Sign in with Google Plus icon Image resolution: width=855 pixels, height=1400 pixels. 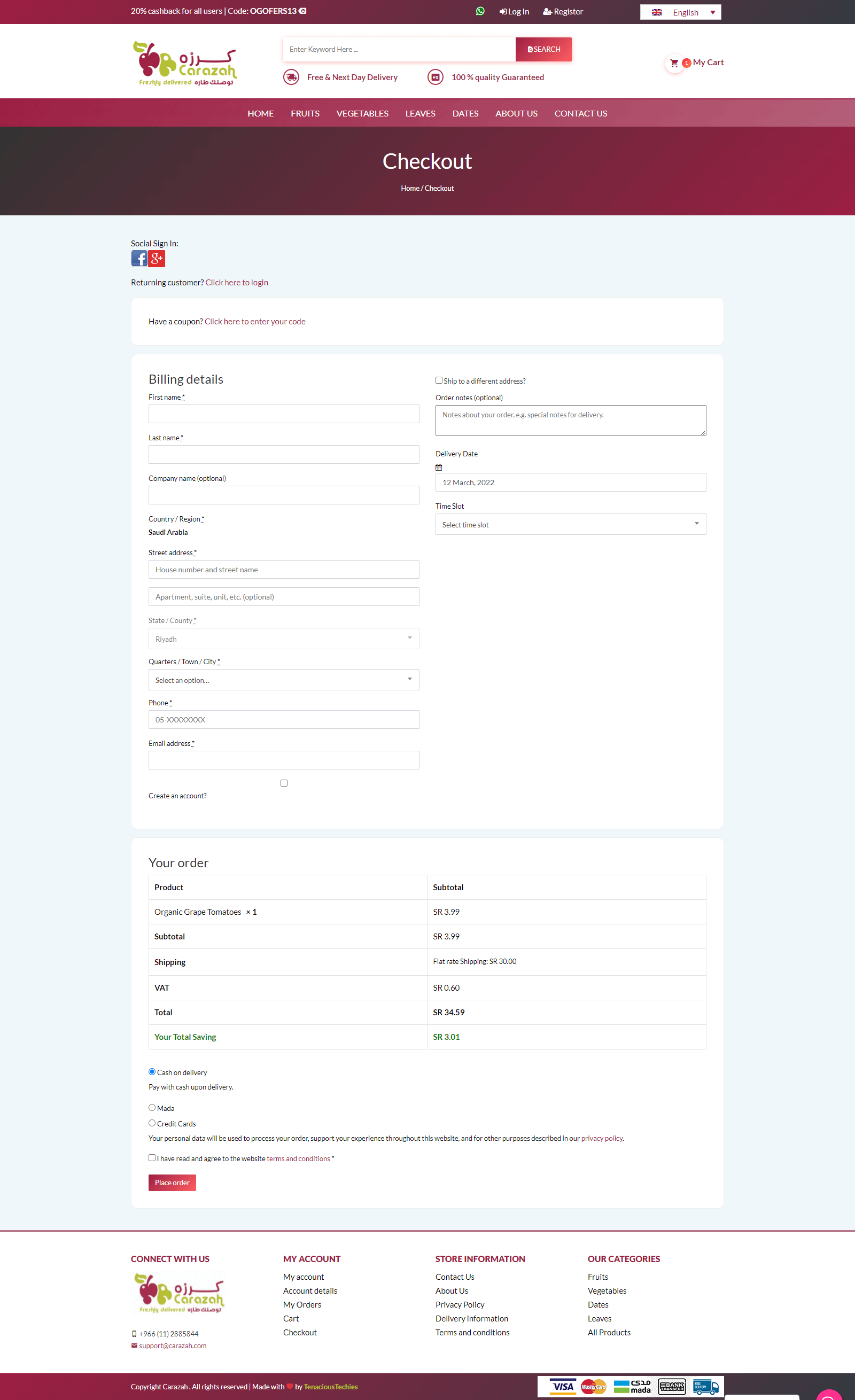coord(157,259)
